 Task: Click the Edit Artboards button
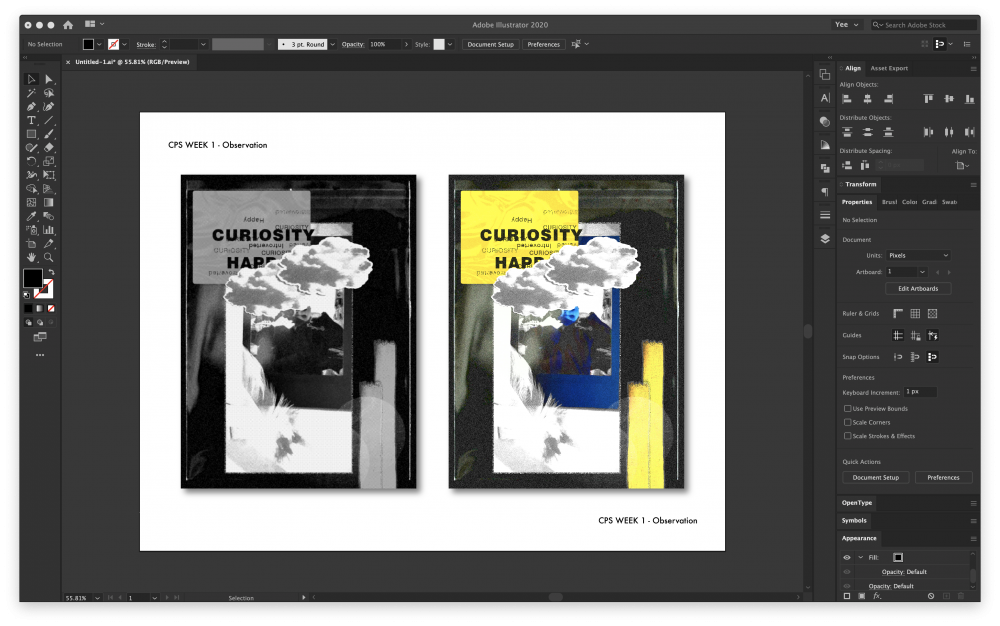pos(918,289)
